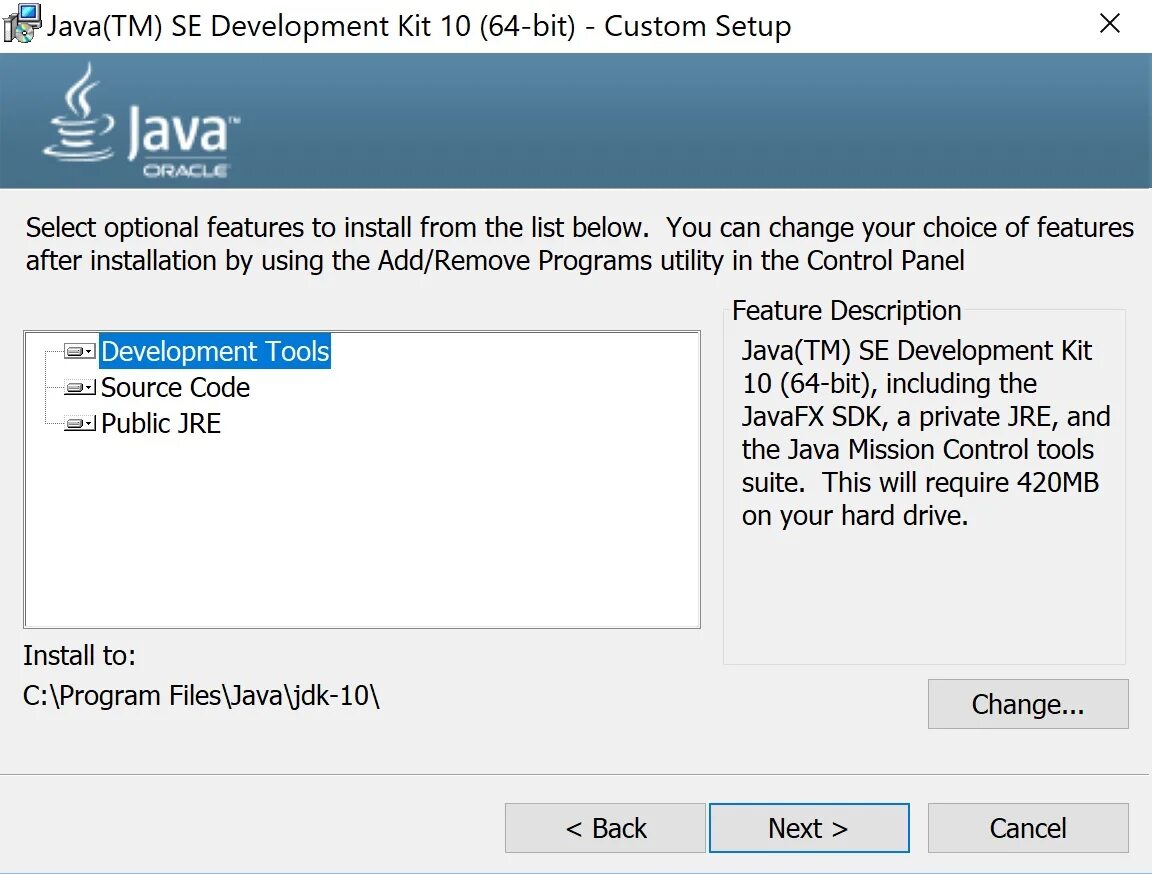This screenshot has width=1152, height=874.
Task: Open the Public JRE drive icon dropdown
Action: click(80, 424)
